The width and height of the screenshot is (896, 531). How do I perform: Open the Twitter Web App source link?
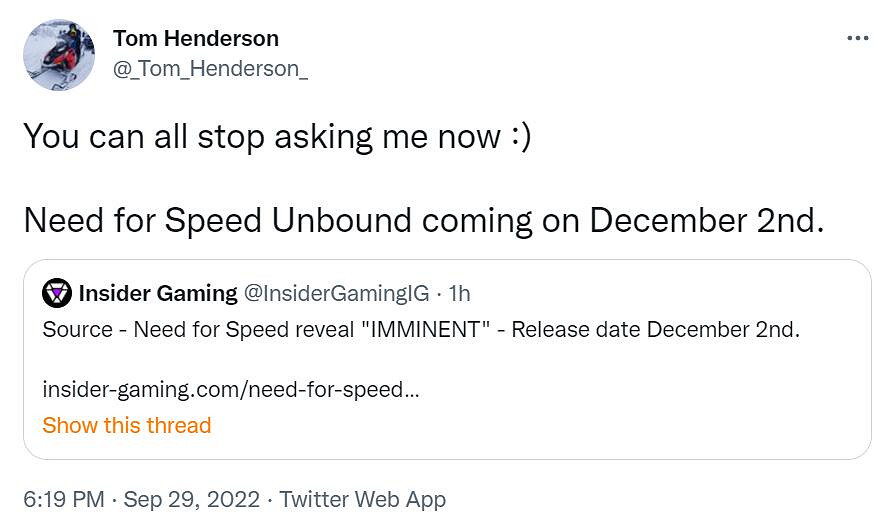tap(362, 499)
